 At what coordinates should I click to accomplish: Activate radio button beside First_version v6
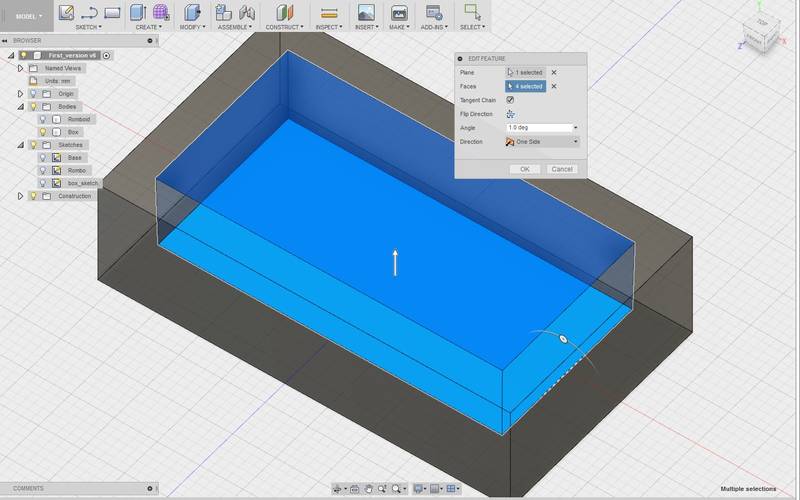107,55
